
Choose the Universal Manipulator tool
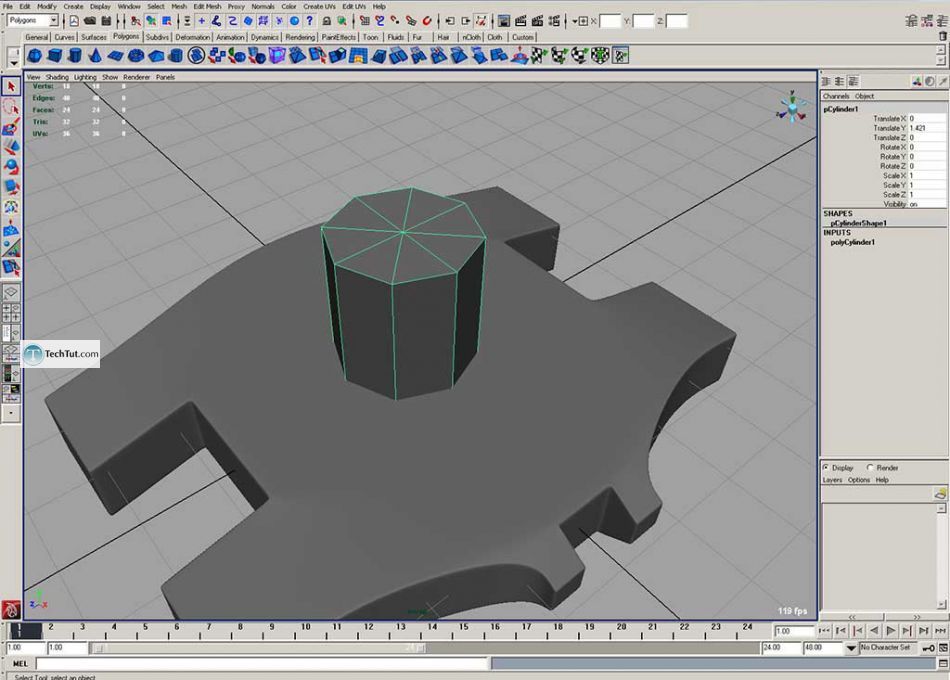(10, 207)
